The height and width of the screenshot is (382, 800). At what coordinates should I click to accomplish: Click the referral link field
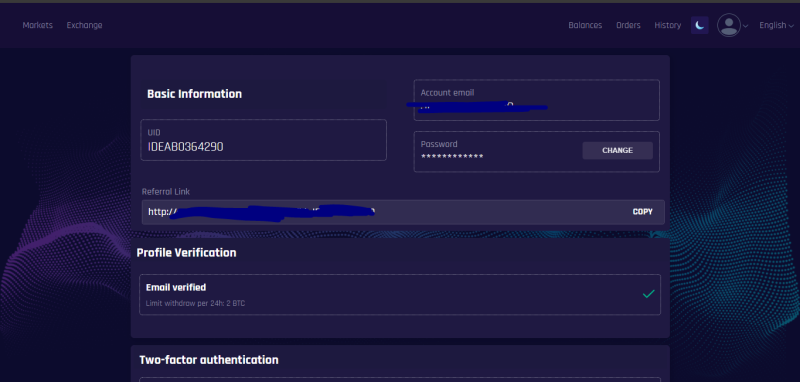(x=403, y=212)
